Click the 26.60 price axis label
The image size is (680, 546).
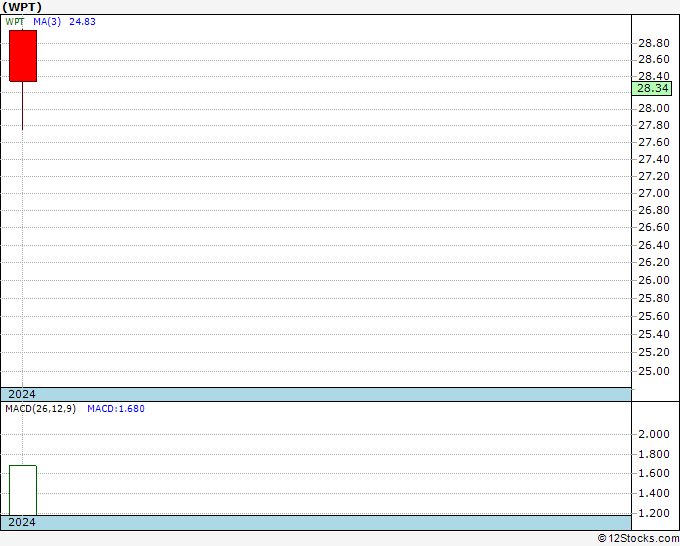(654, 227)
